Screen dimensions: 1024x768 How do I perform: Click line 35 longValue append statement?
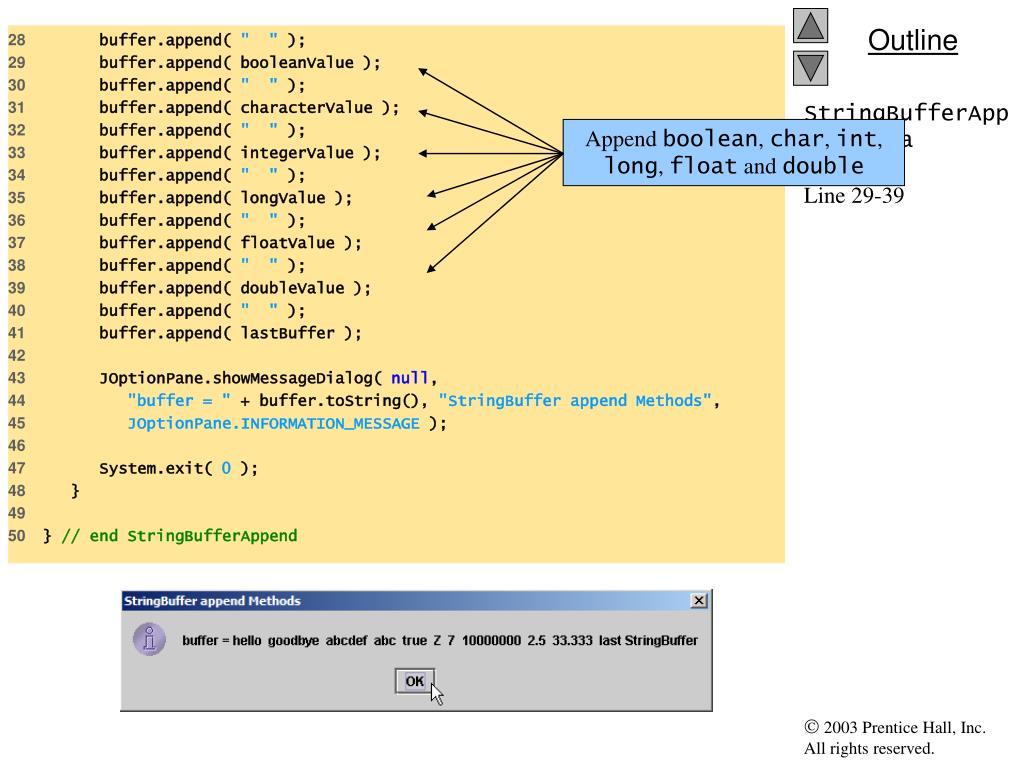225,198
